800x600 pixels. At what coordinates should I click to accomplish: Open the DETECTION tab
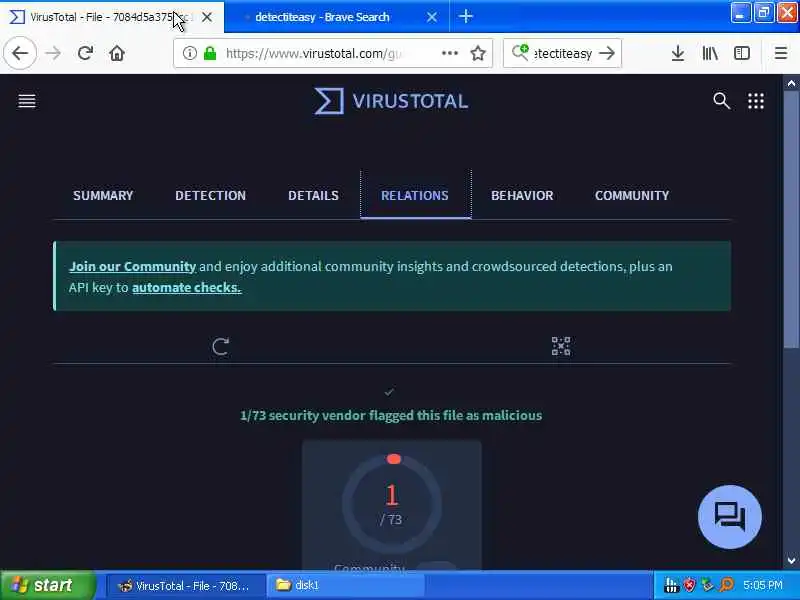(210, 195)
